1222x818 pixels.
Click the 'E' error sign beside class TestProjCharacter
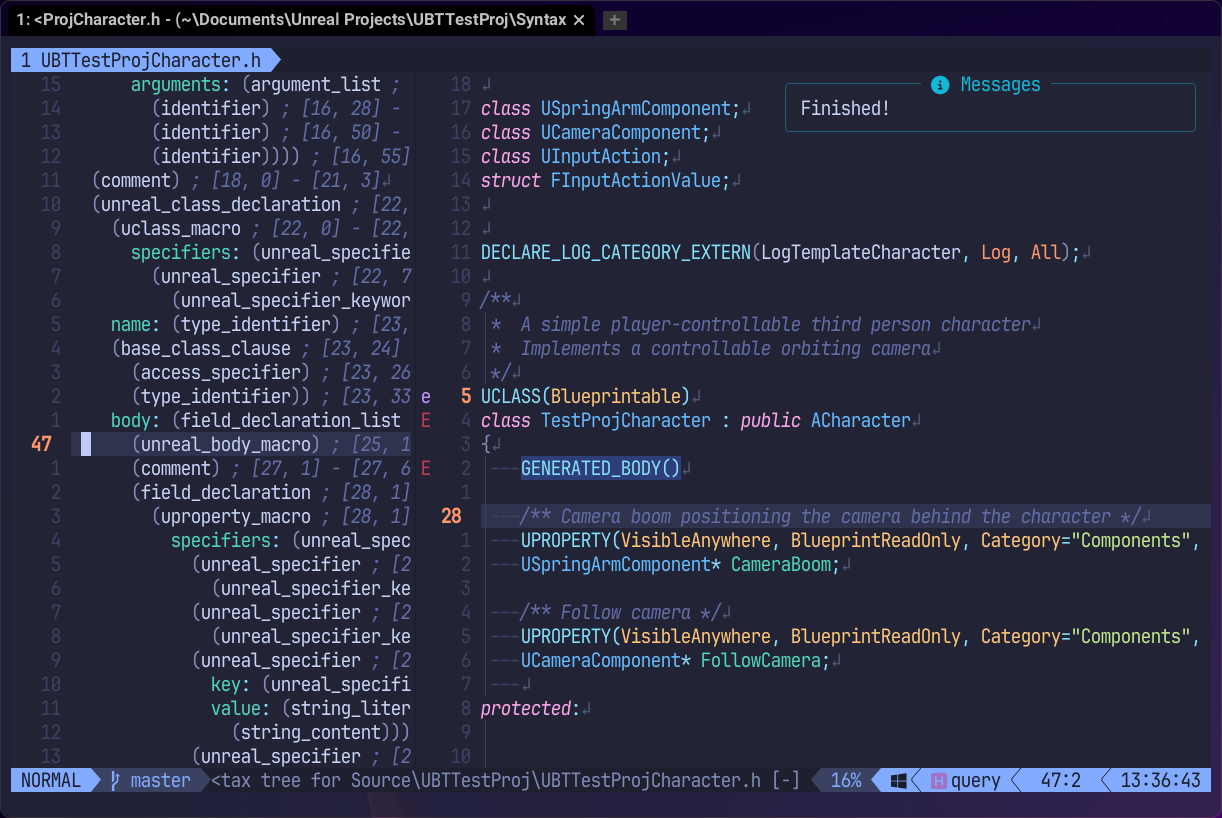[426, 420]
